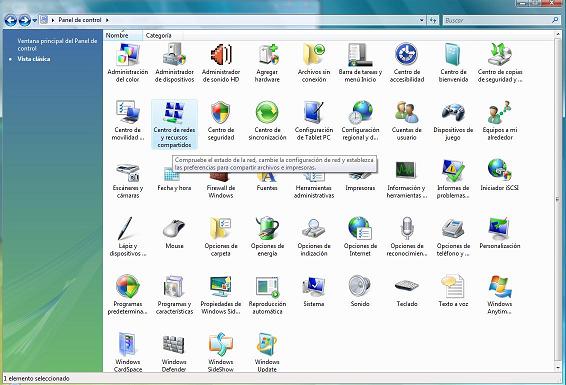Select Vista clásica link

(x=34, y=59)
